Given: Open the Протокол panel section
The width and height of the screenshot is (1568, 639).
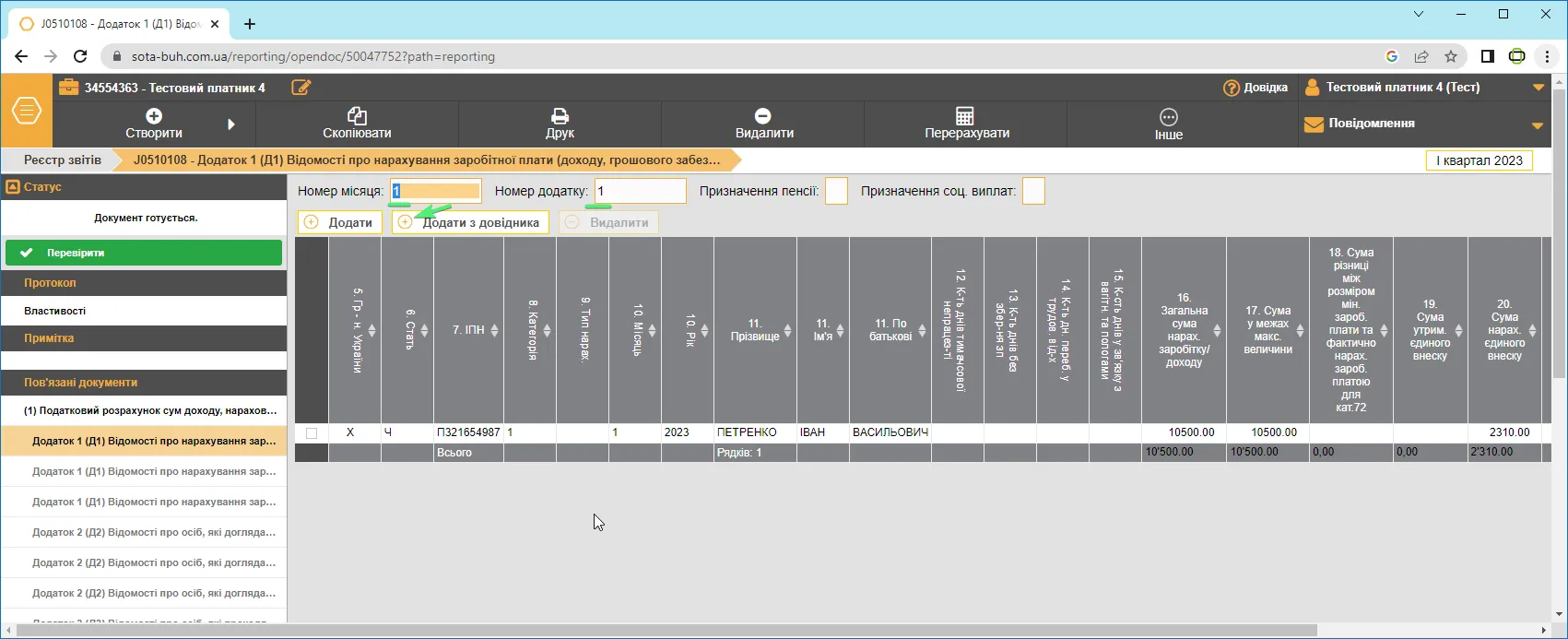Looking at the screenshot, I should [144, 283].
